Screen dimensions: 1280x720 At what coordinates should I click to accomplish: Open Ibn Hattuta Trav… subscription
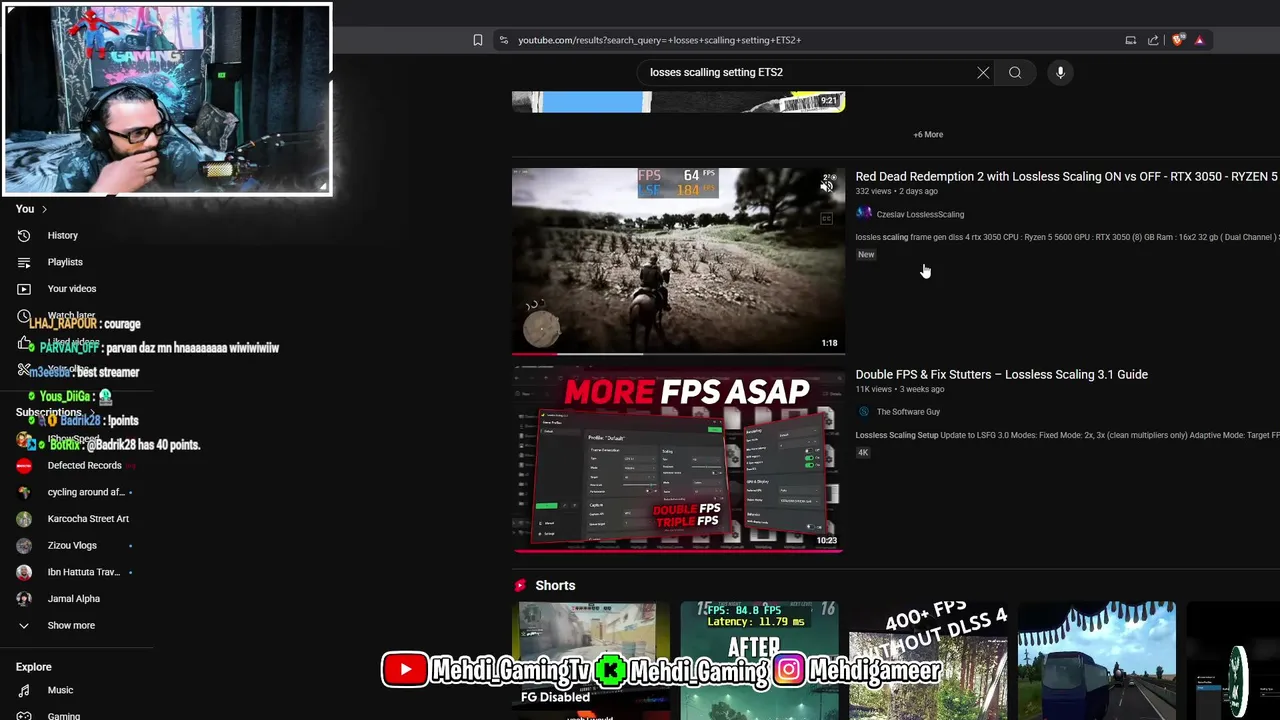84,572
